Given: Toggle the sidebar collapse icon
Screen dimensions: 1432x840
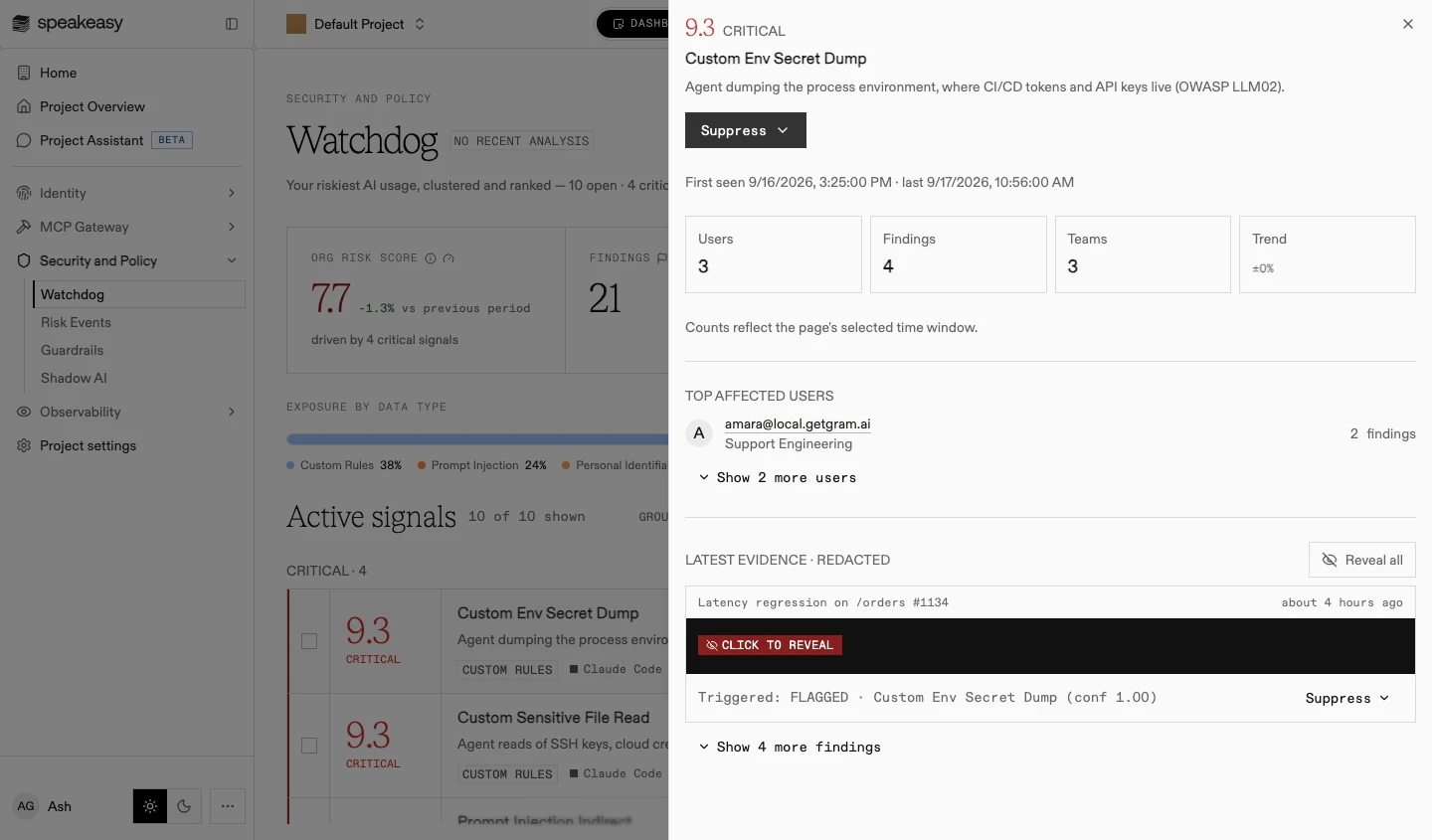Looking at the screenshot, I should [x=232, y=24].
